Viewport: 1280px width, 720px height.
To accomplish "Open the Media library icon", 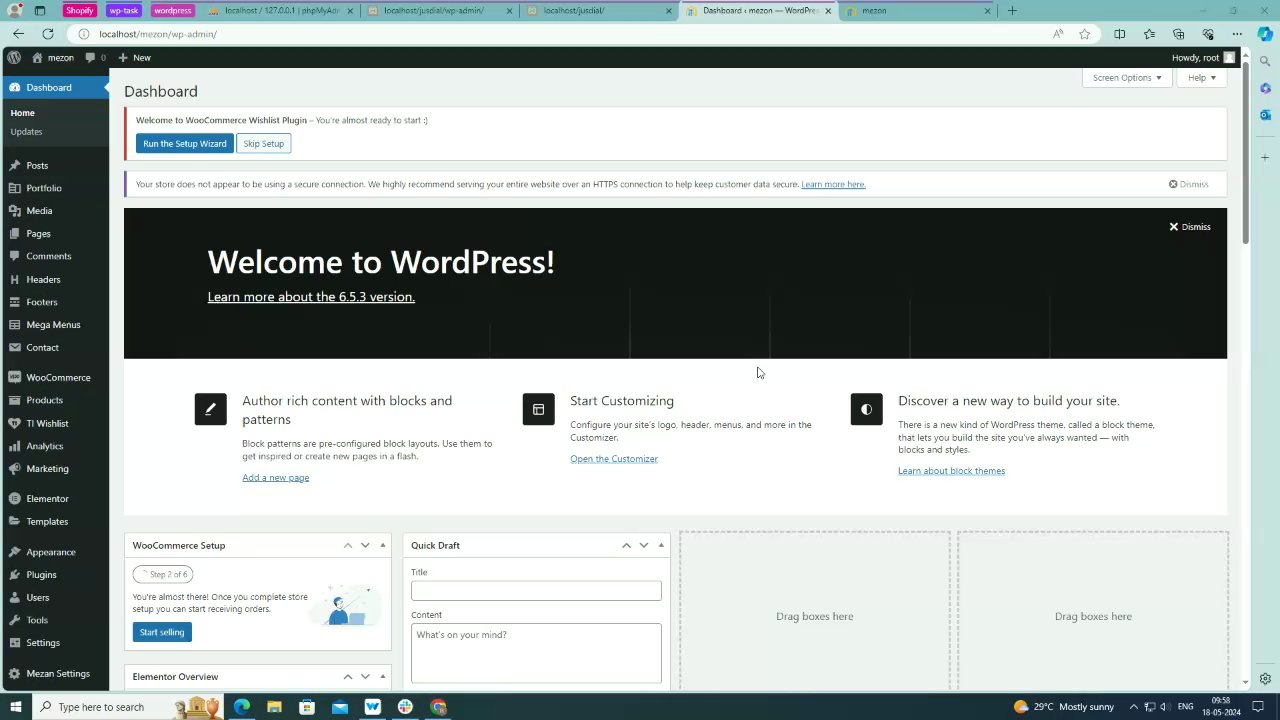I will tap(15, 211).
